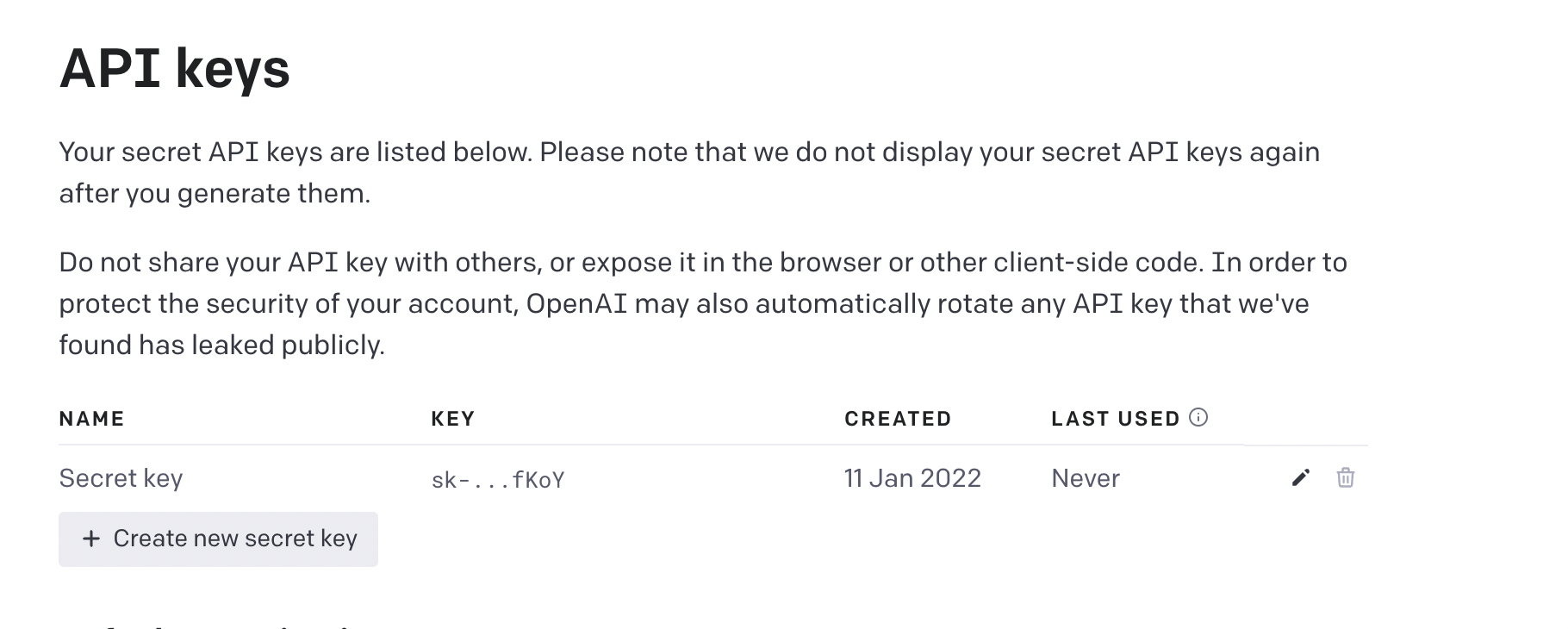Click the NAME column header

(91, 419)
